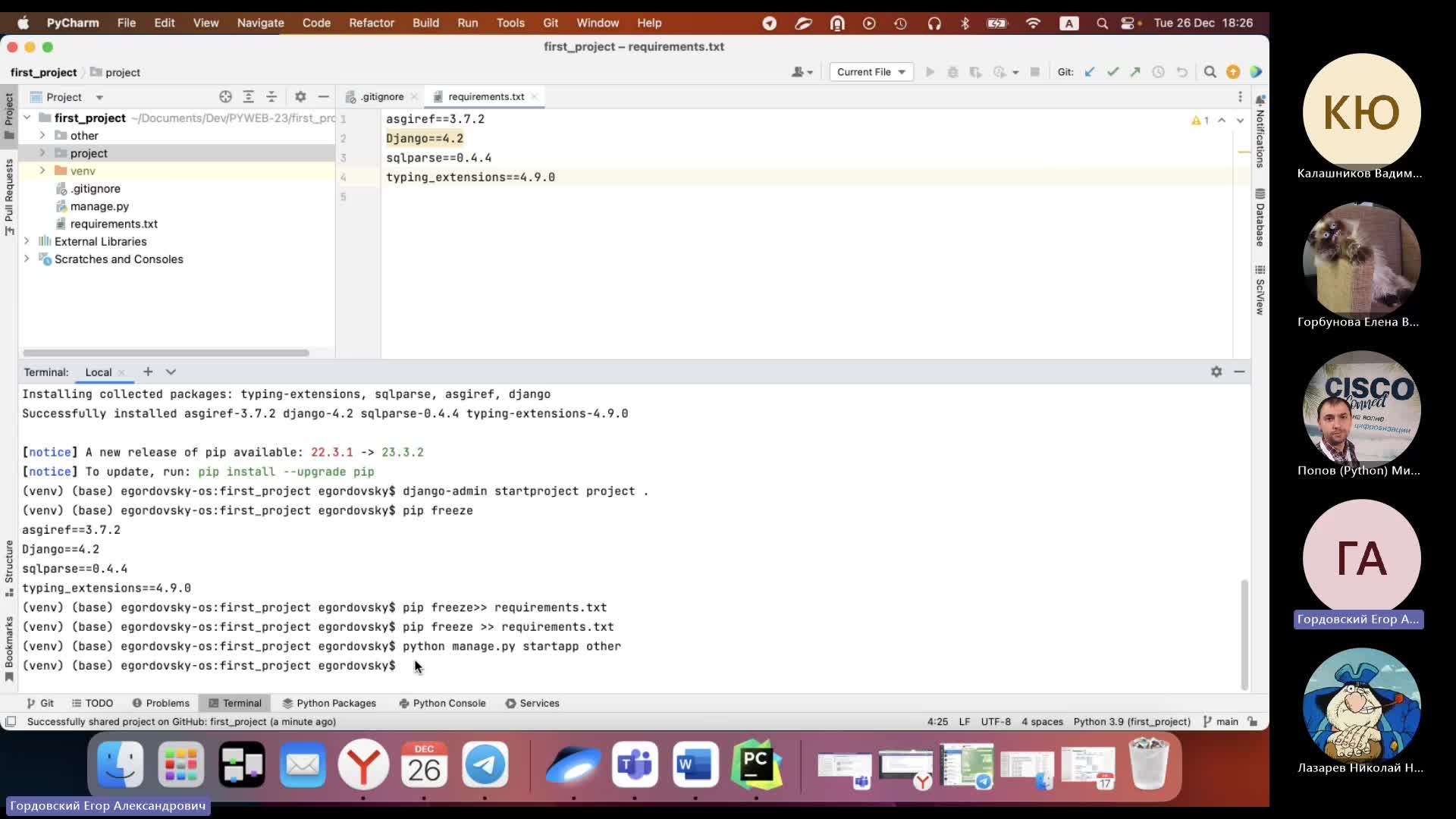Open the Notifications side panel
The height and width of the screenshot is (819, 1456).
pyautogui.click(x=1260, y=131)
